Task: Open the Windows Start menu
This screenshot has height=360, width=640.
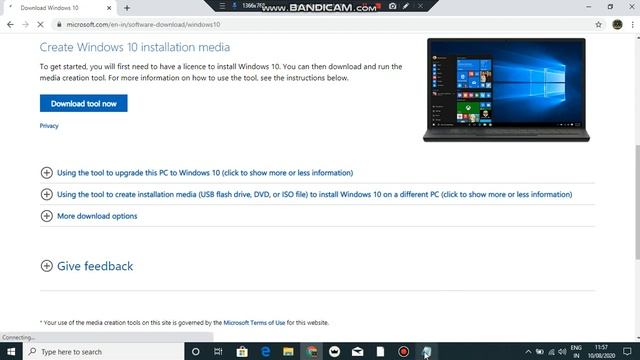Action: click(11, 351)
